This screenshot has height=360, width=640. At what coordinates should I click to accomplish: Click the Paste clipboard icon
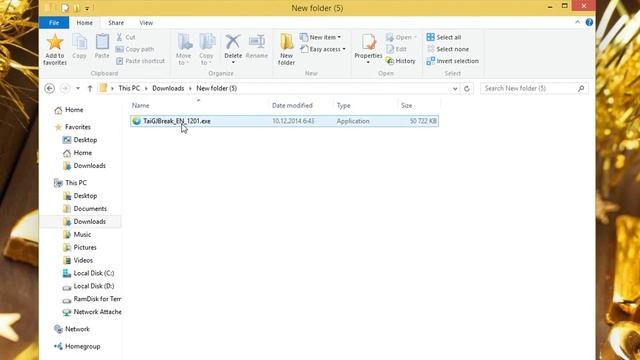(x=102, y=42)
